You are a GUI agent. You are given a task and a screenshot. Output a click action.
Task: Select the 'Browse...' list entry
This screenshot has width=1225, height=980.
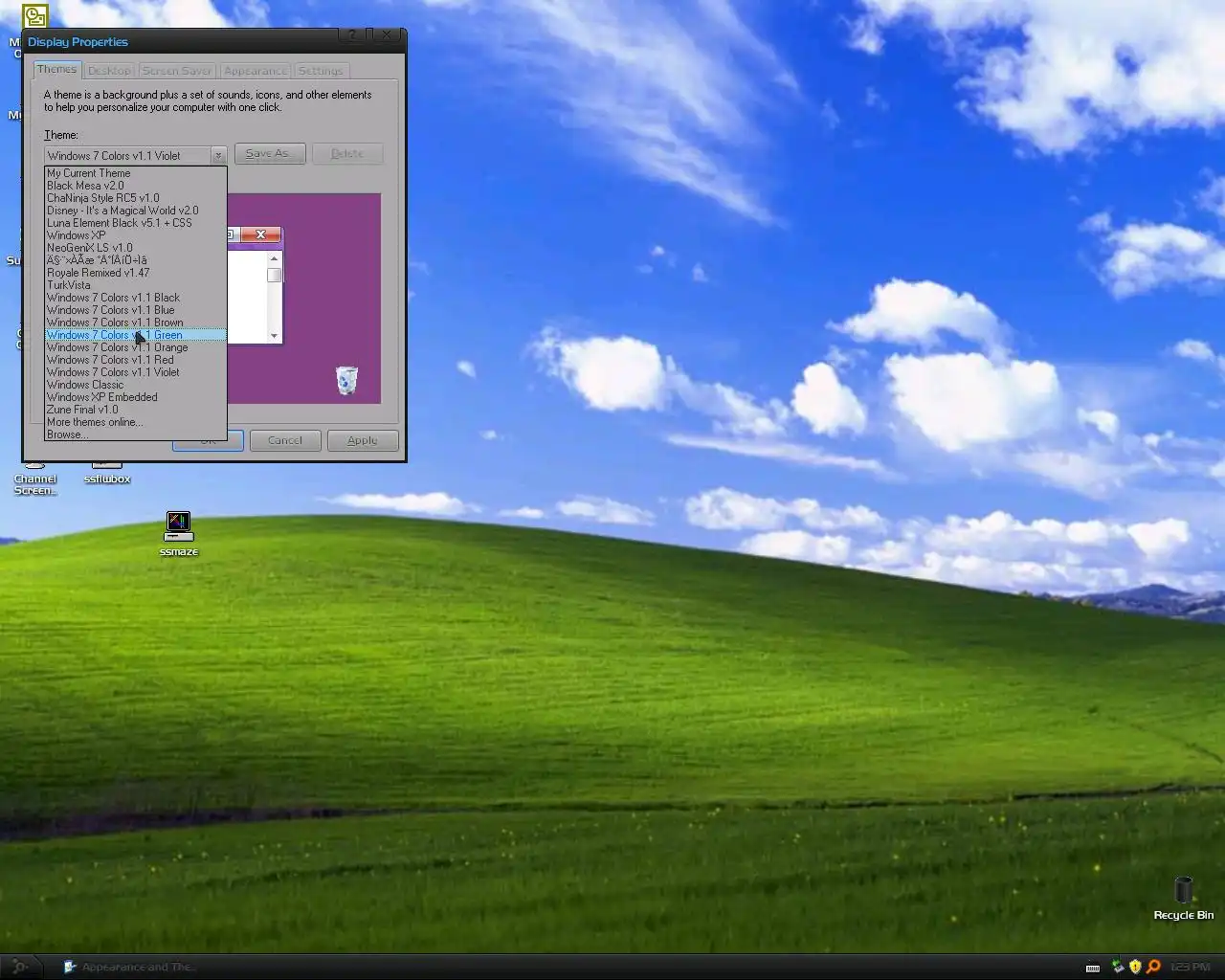(136, 434)
